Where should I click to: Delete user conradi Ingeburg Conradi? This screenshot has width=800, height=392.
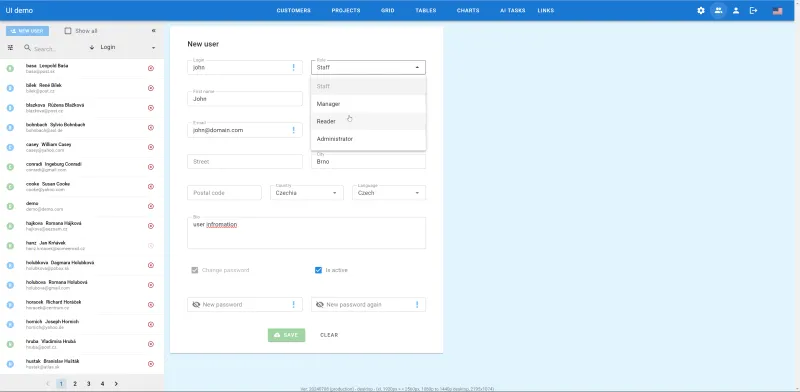[151, 167]
